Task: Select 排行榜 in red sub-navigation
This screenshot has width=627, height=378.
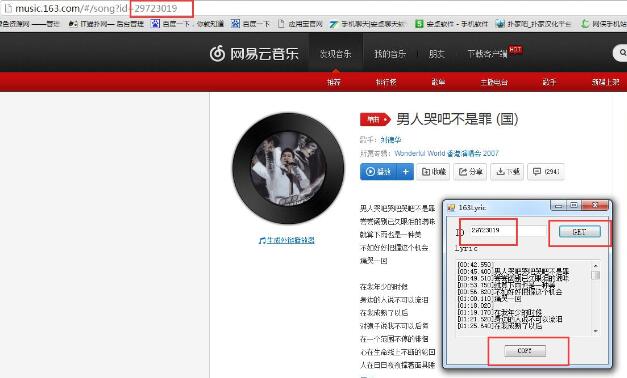Action: 386,82
